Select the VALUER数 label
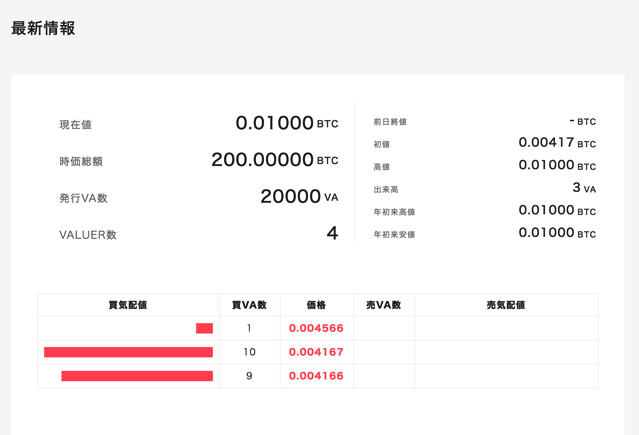Screen dimensions: 639x435 pyautogui.click(x=88, y=235)
